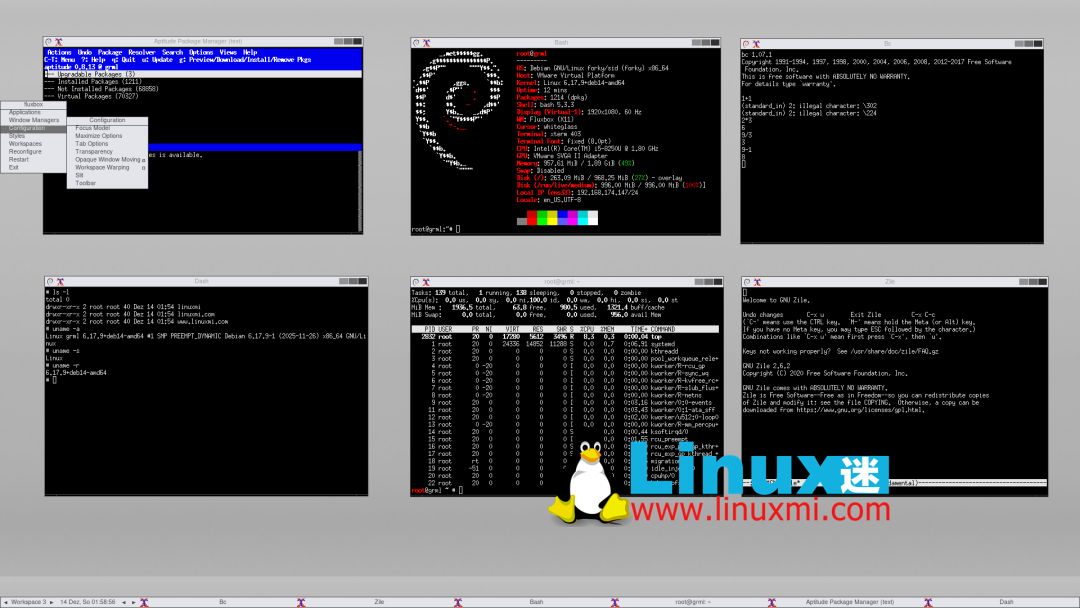Open the Tab Options submenu
1080x608 pixels.
pos(91,144)
